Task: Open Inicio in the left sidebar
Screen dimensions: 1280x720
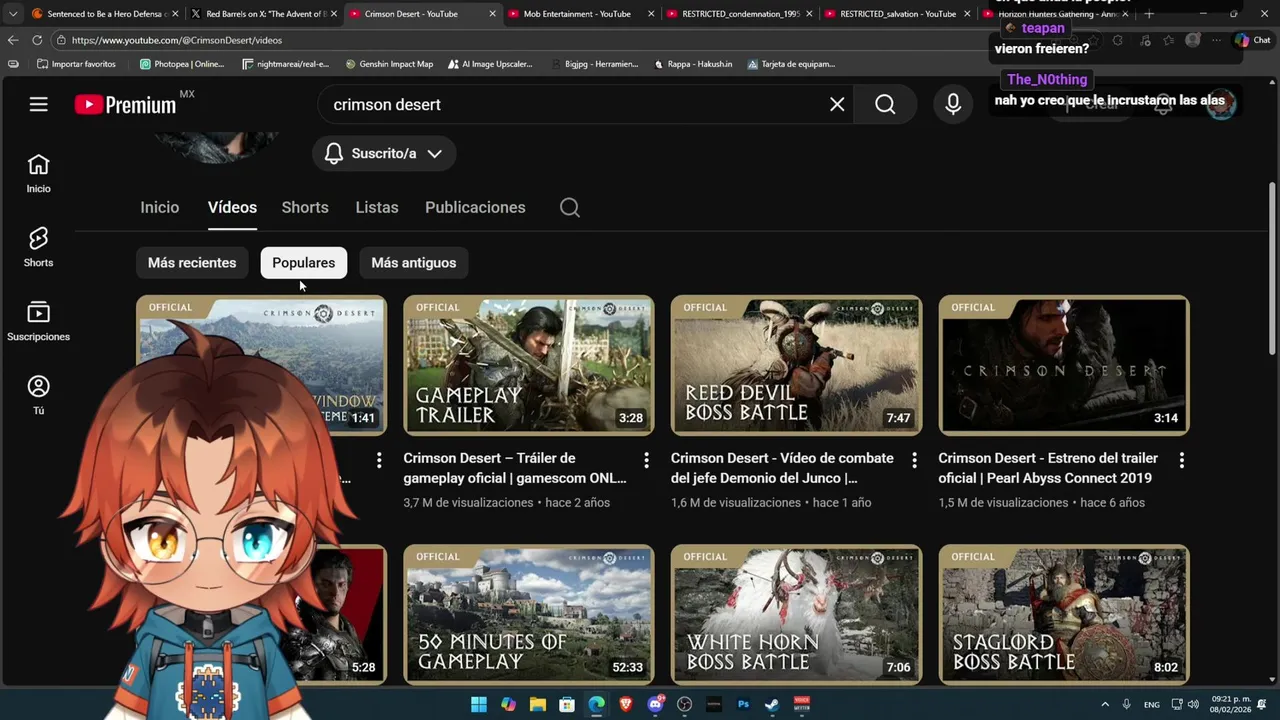Action: click(38, 174)
